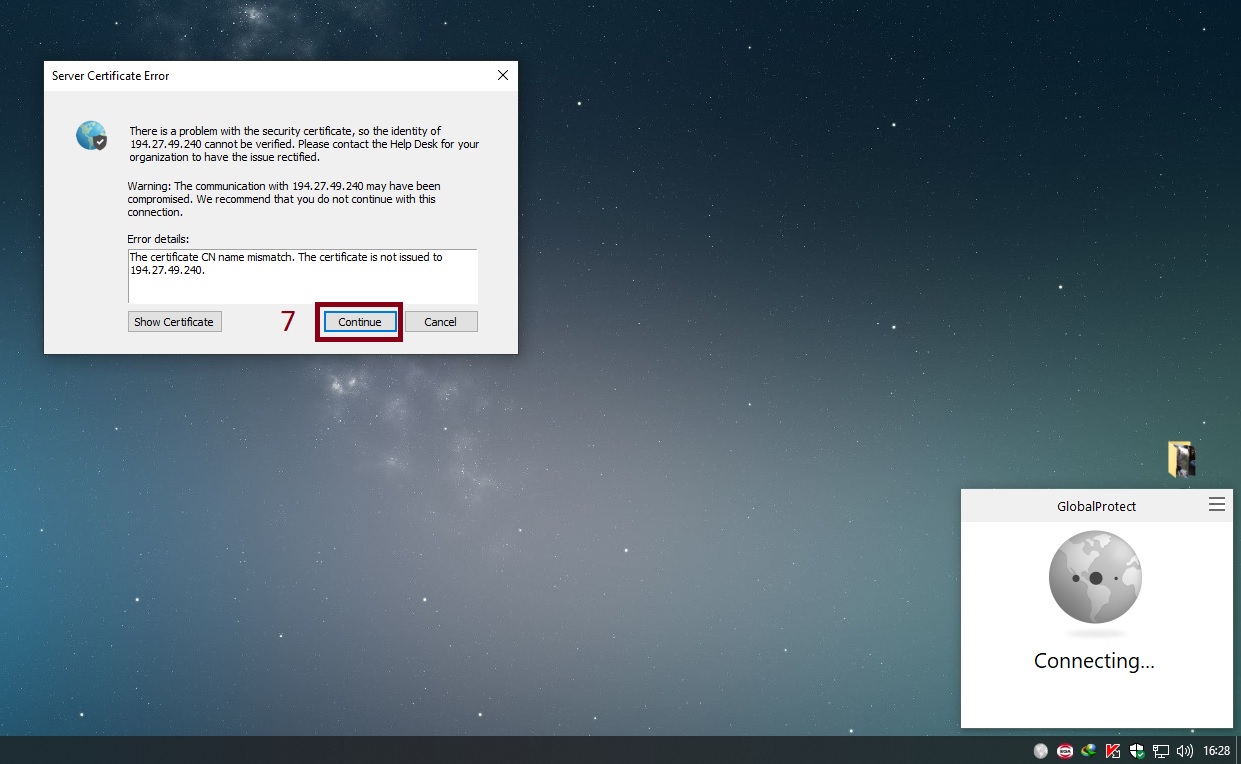Click Cancel in the certificate error dialog
This screenshot has width=1241, height=764.
coord(441,322)
